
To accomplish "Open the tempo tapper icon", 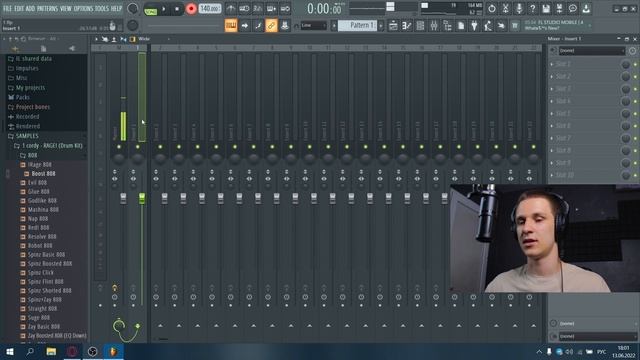I will [488, 26].
